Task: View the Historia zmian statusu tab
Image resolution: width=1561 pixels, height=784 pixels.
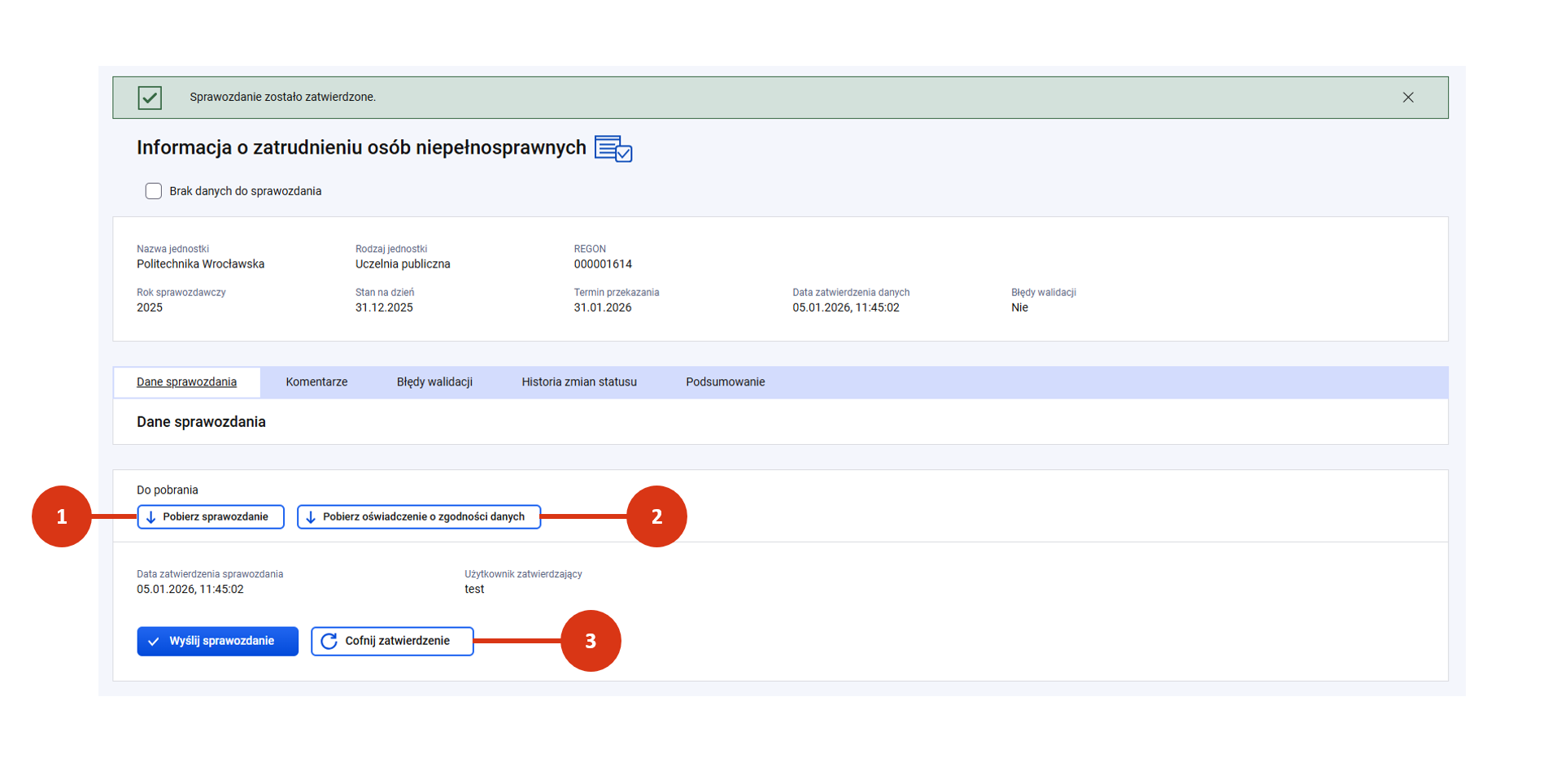Action: point(578,382)
